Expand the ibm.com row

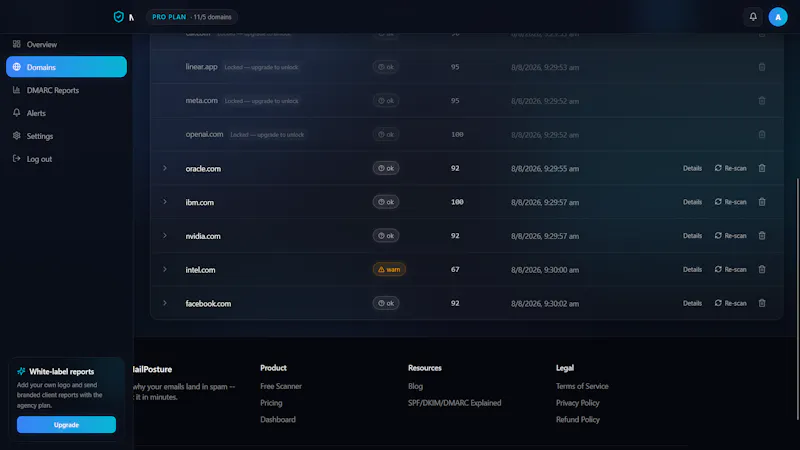pyautogui.click(x=165, y=202)
